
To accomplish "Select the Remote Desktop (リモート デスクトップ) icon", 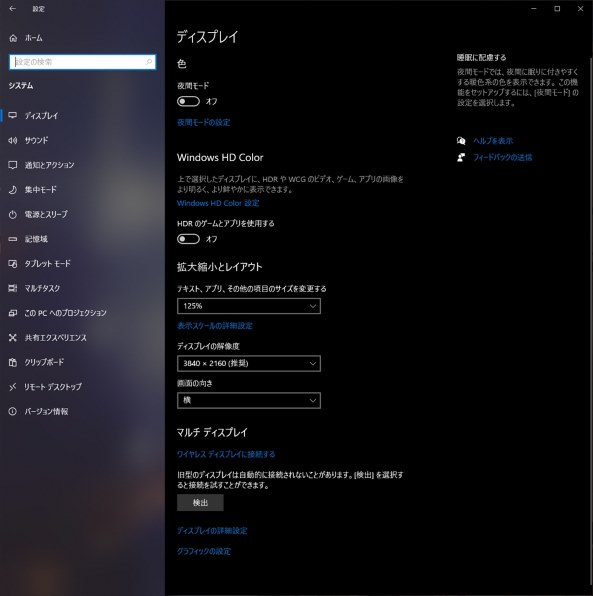I will tap(13, 387).
